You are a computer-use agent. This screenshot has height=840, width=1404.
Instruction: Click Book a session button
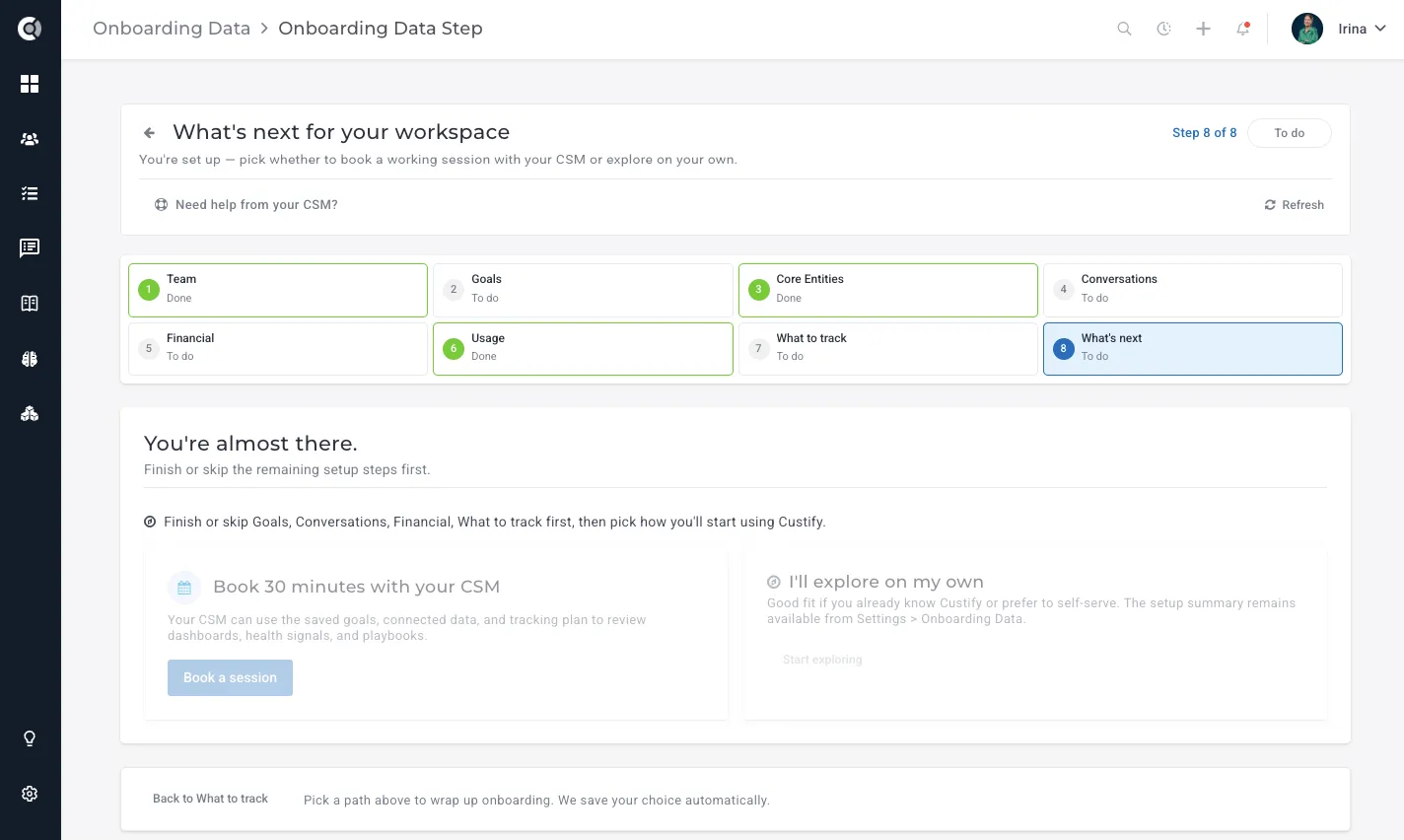pyautogui.click(x=230, y=677)
